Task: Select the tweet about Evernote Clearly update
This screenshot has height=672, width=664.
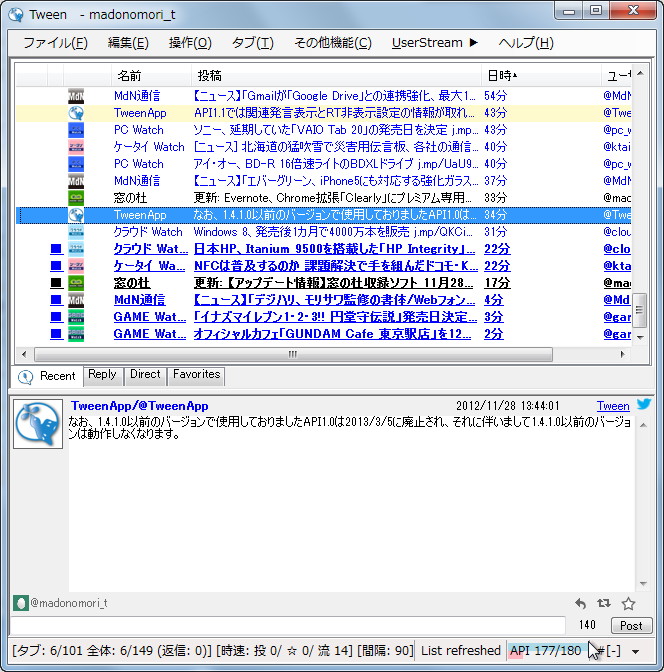Action: (324, 198)
